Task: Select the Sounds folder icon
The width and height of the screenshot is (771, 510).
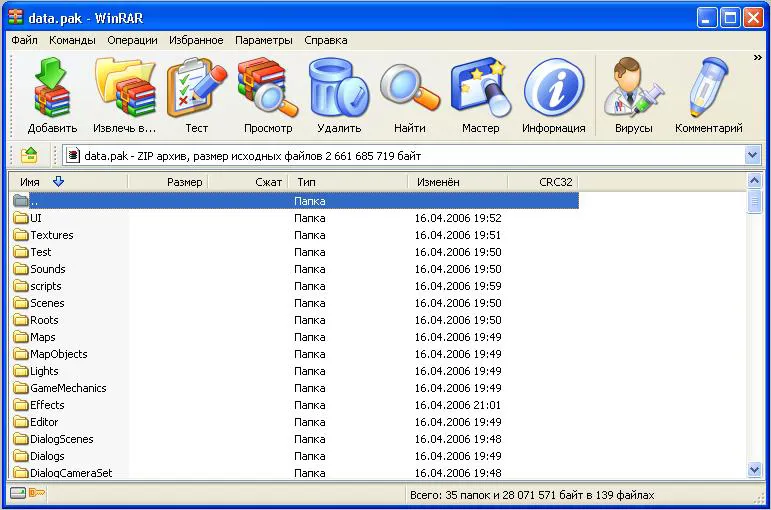Action: pos(21,269)
